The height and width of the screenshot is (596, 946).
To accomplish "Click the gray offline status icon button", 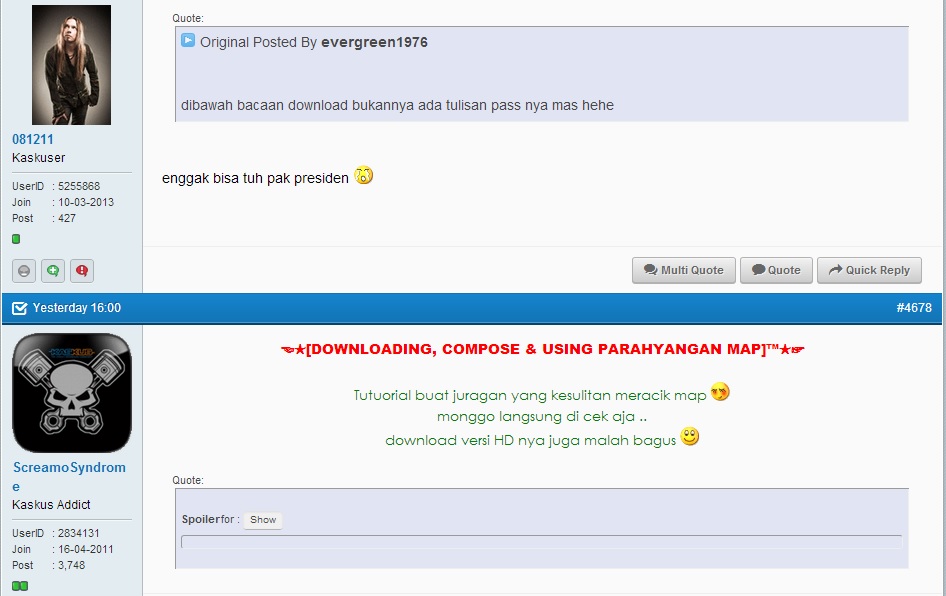I will point(25,270).
